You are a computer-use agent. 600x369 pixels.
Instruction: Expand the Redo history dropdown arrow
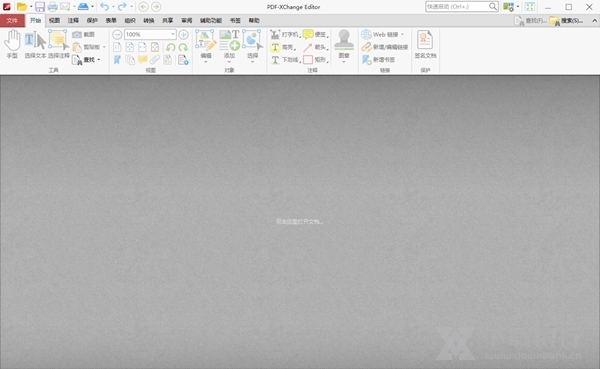[x=131, y=7]
